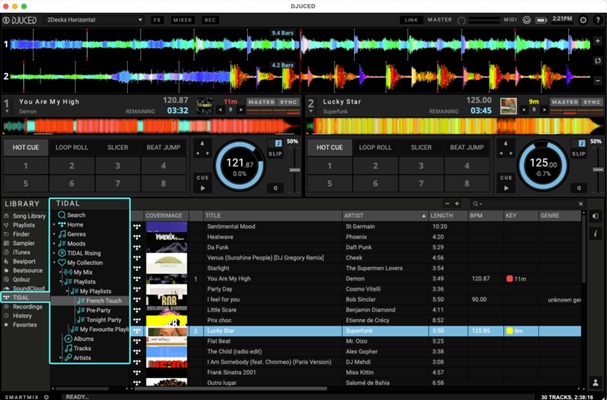Open the info panel icon
Screen dimensions: 607x400
click(x=595, y=233)
